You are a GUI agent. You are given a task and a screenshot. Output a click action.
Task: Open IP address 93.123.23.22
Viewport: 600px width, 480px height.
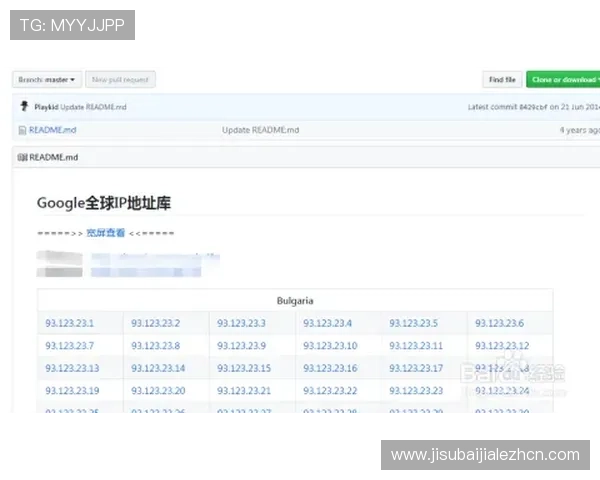330,391
